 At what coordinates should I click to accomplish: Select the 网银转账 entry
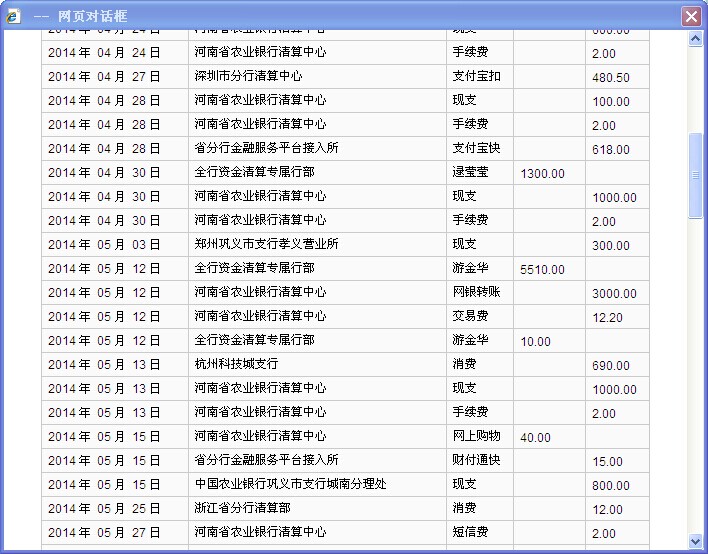(476, 292)
